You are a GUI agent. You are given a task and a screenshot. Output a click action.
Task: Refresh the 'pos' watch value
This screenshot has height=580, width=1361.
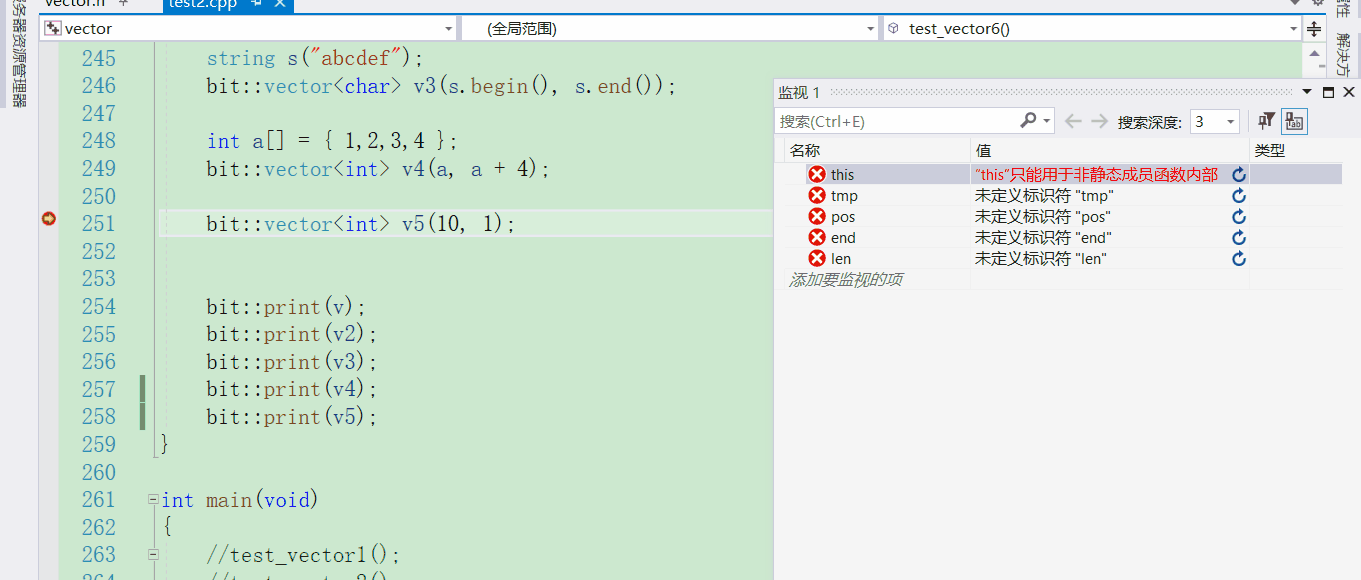point(1239,217)
